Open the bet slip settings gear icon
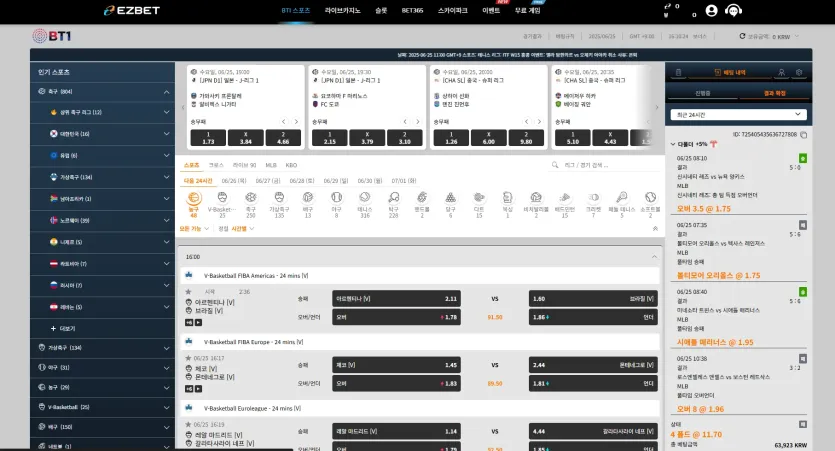The image size is (835, 451). (799, 72)
